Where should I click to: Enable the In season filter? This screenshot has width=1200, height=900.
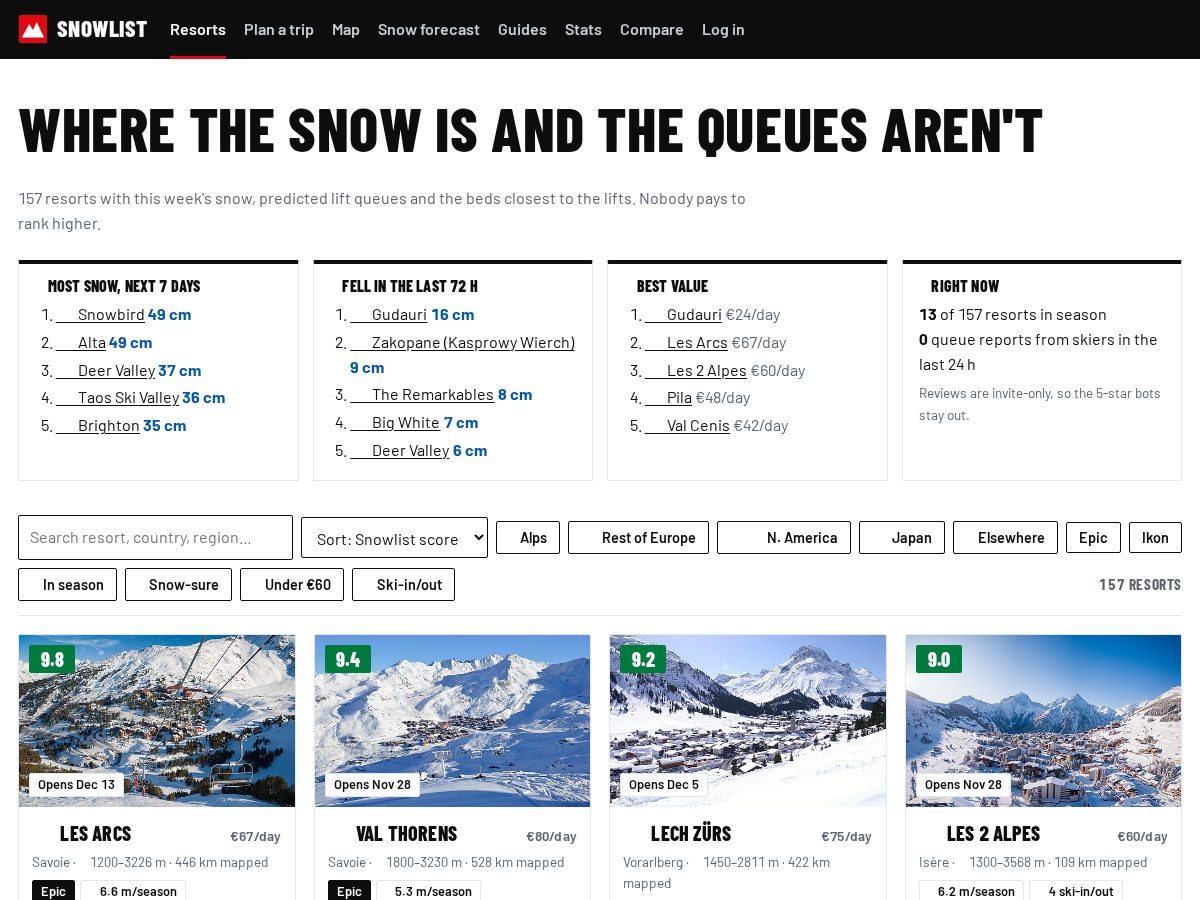pos(67,585)
